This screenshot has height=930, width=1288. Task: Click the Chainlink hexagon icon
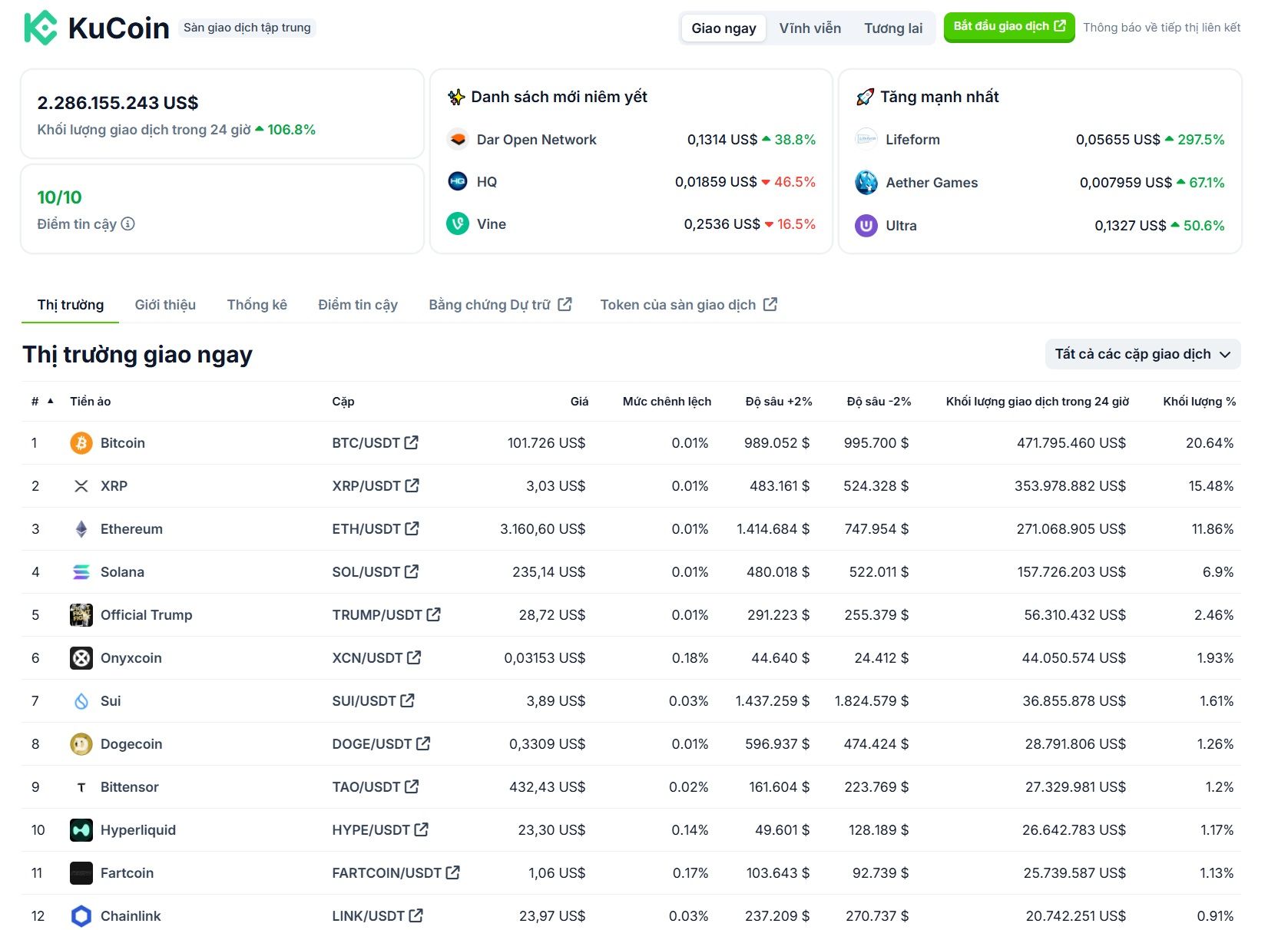click(x=81, y=916)
